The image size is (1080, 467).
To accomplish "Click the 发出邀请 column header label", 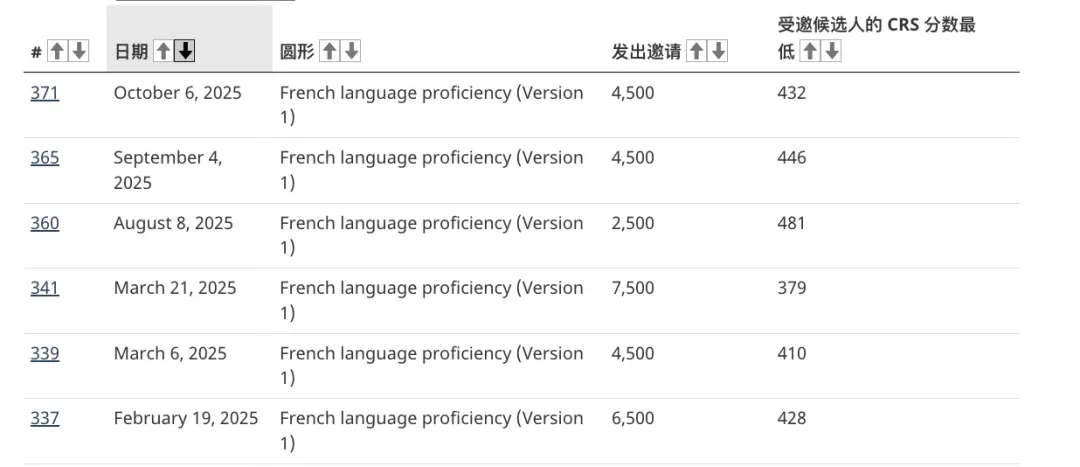I will pos(645,52).
